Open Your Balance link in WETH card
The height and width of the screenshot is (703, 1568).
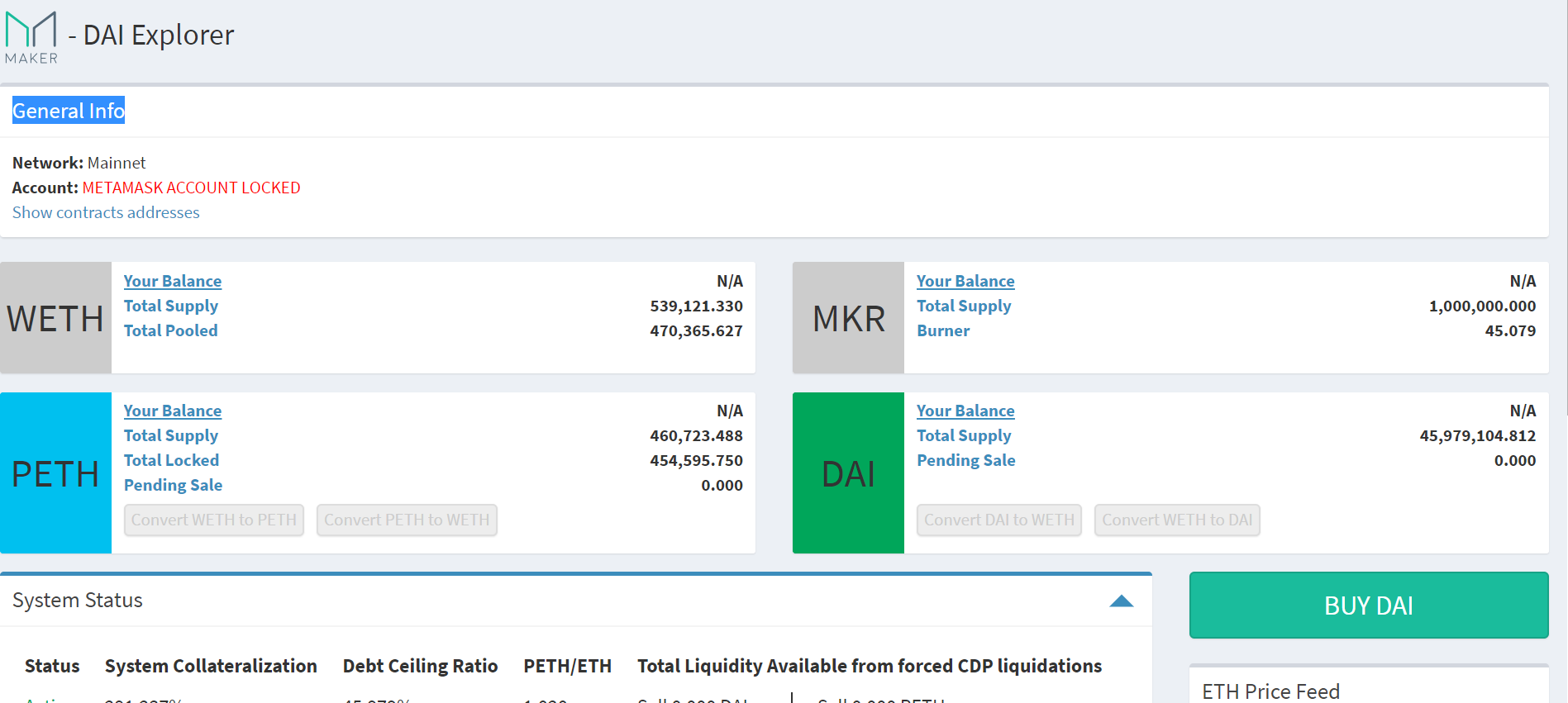click(173, 281)
